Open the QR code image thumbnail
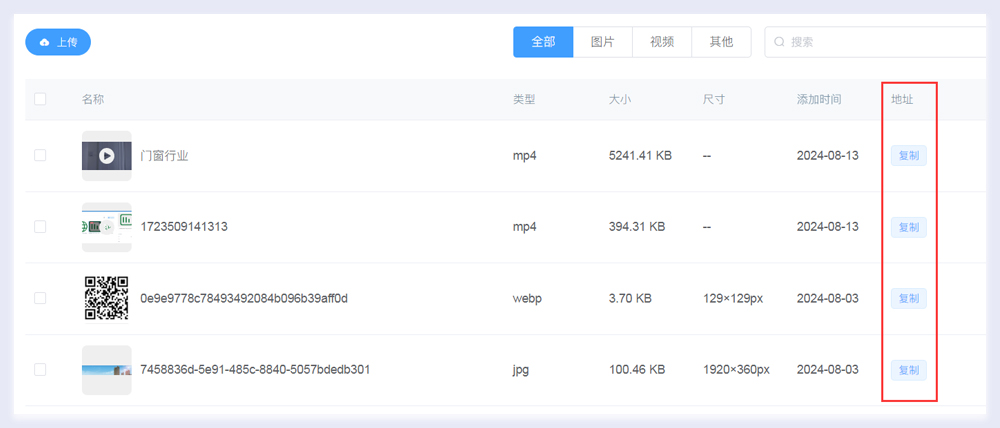Viewport: 1000px width, 428px height. (107, 298)
